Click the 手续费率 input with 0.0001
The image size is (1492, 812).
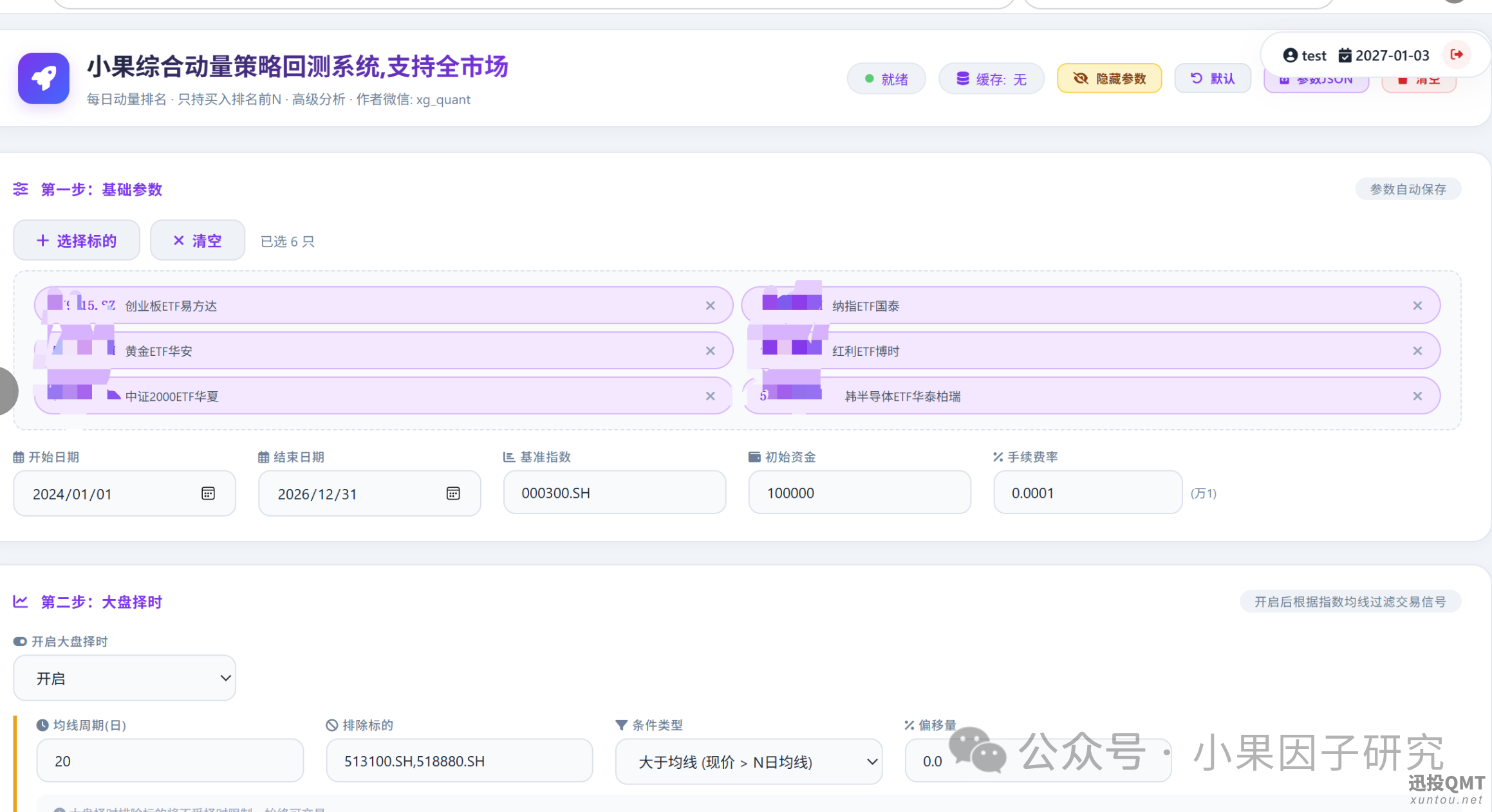click(1088, 493)
